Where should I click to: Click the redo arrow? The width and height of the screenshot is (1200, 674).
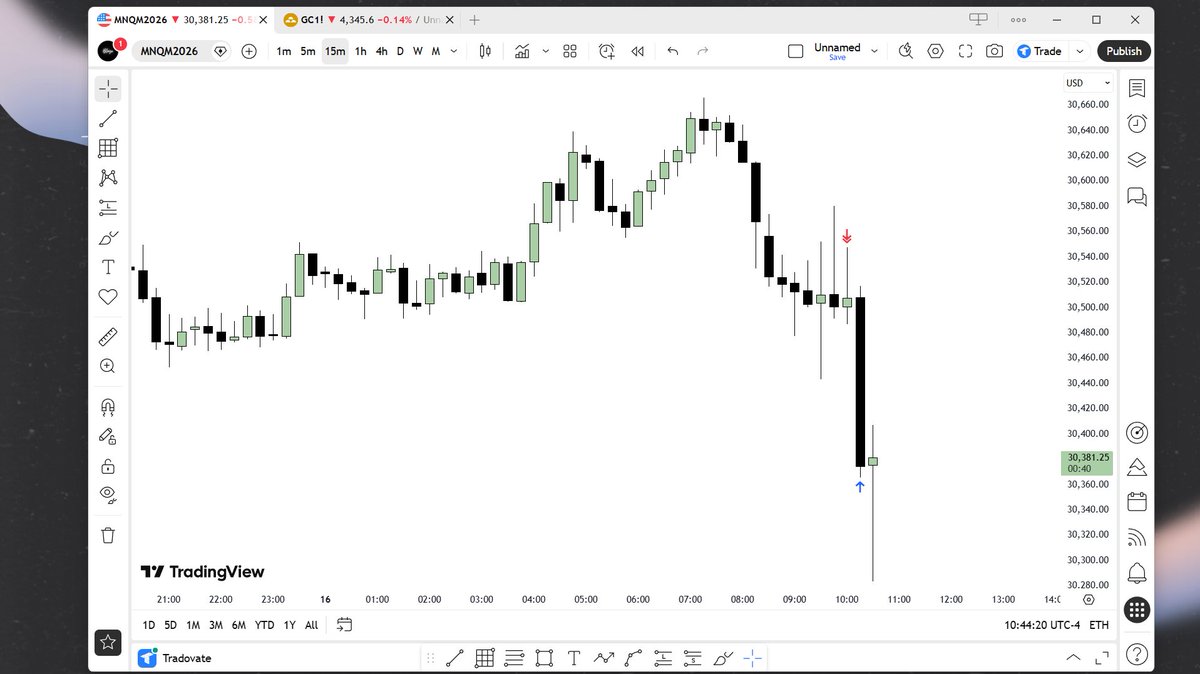click(x=702, y=51)
